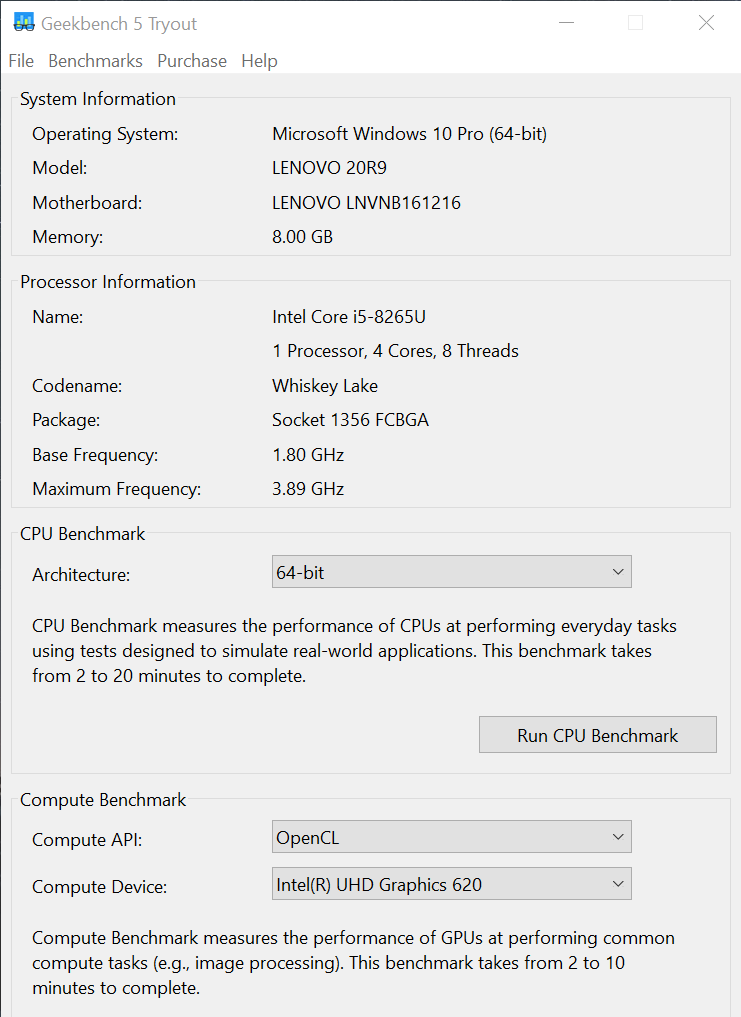Minimize the Geekbench window
741x1017 pixels.
click(x=566, y=21)
